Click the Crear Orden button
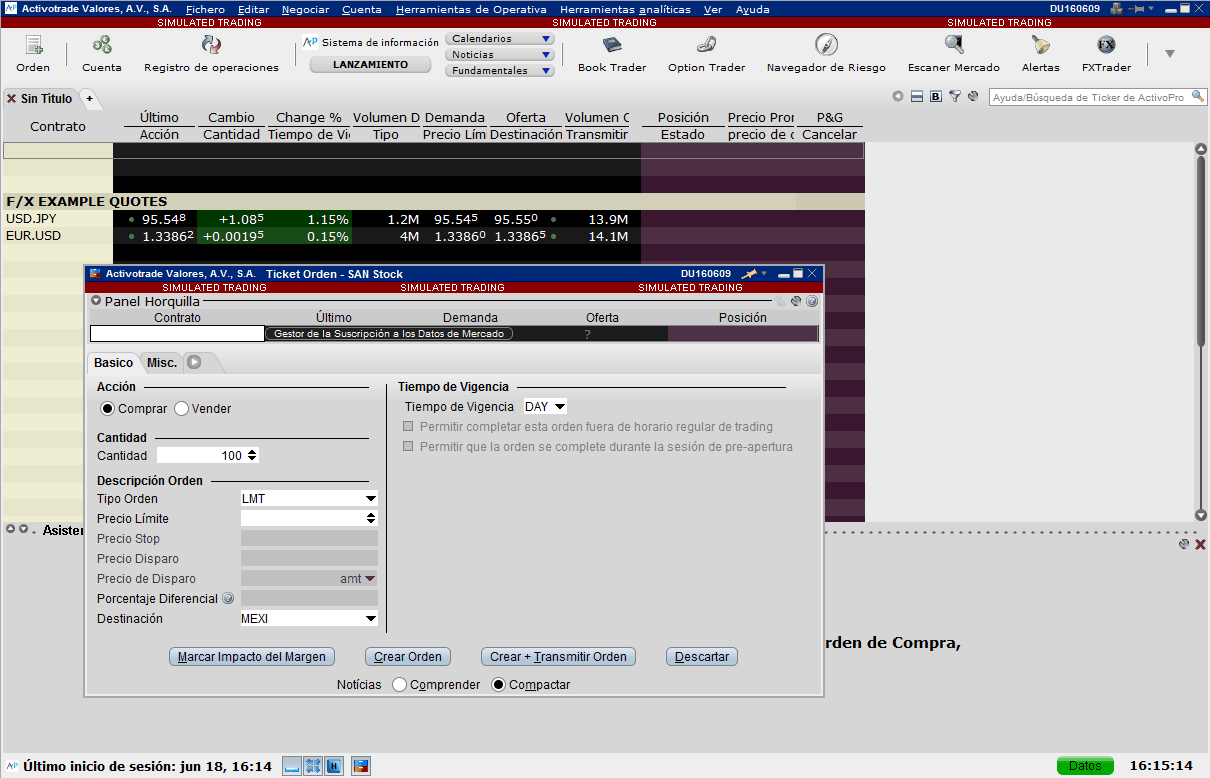 408,657
